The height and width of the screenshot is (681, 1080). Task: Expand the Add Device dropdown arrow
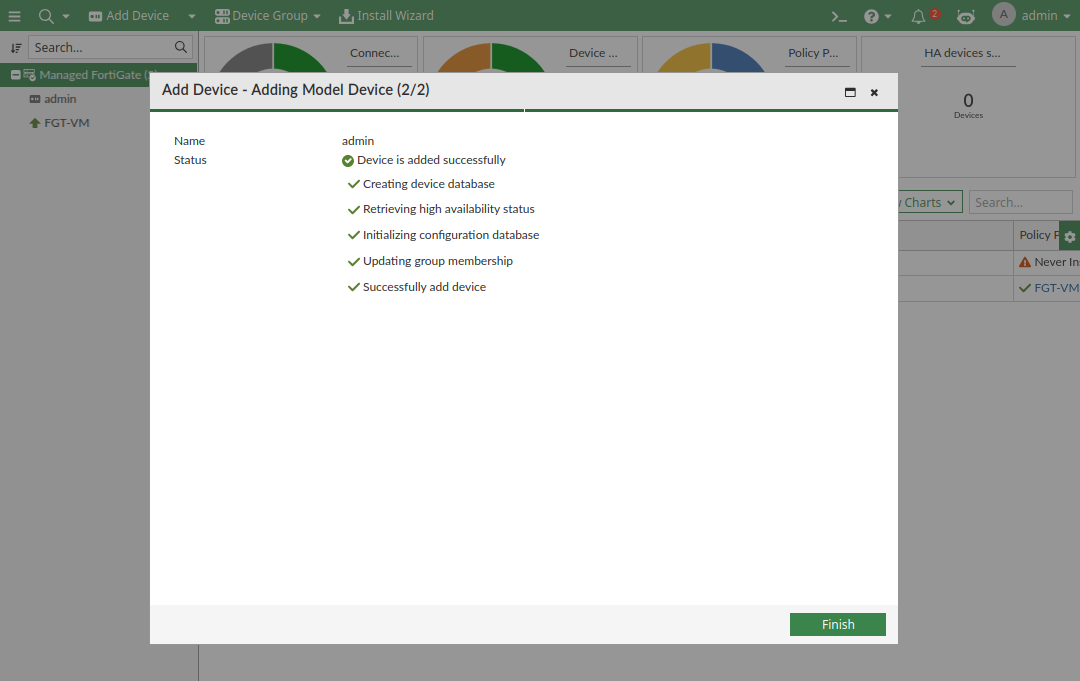pos(192,16)
